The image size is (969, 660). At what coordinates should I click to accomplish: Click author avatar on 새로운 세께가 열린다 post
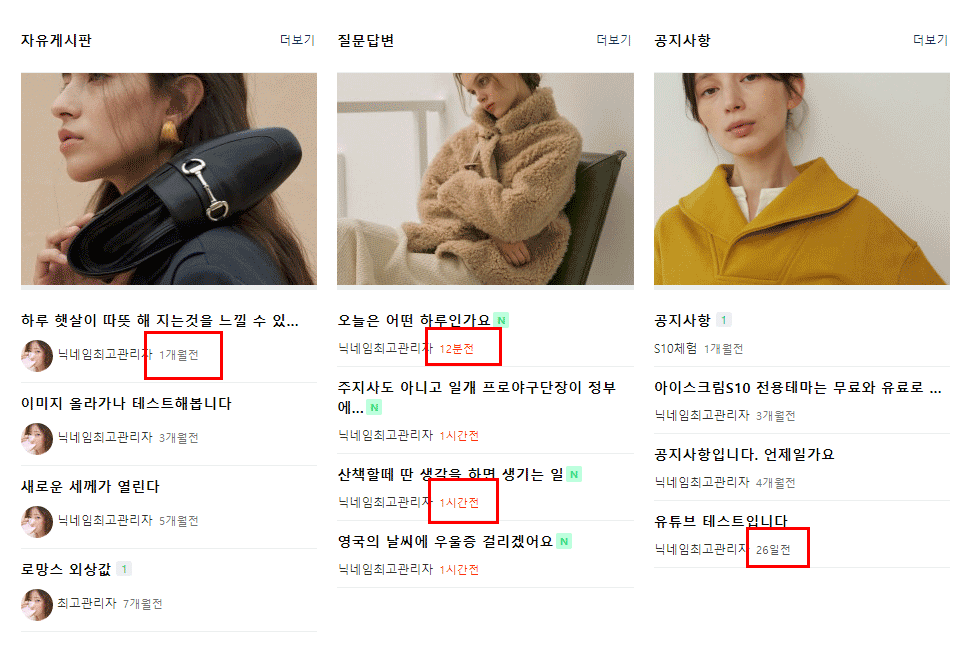point(37,522)
